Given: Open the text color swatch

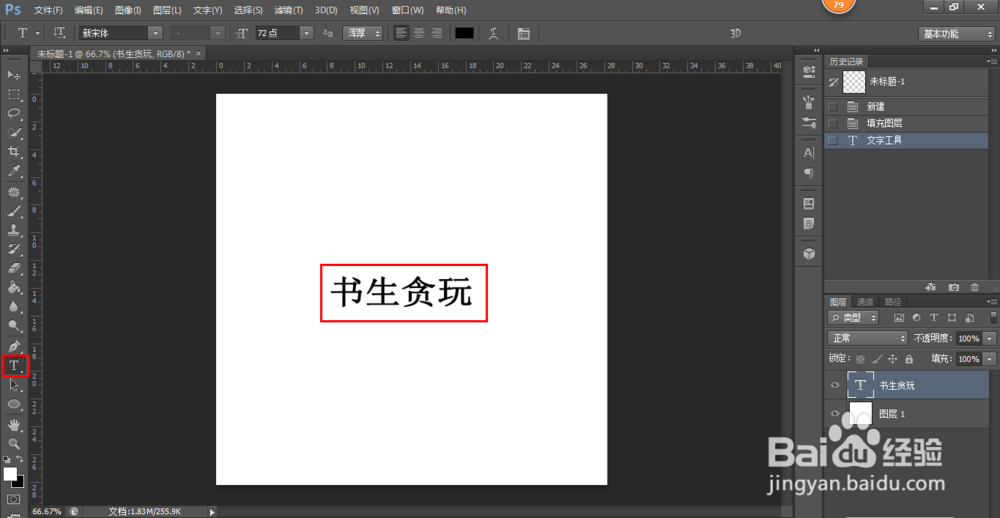Looking at the screenshot, I should coord(464,33).
